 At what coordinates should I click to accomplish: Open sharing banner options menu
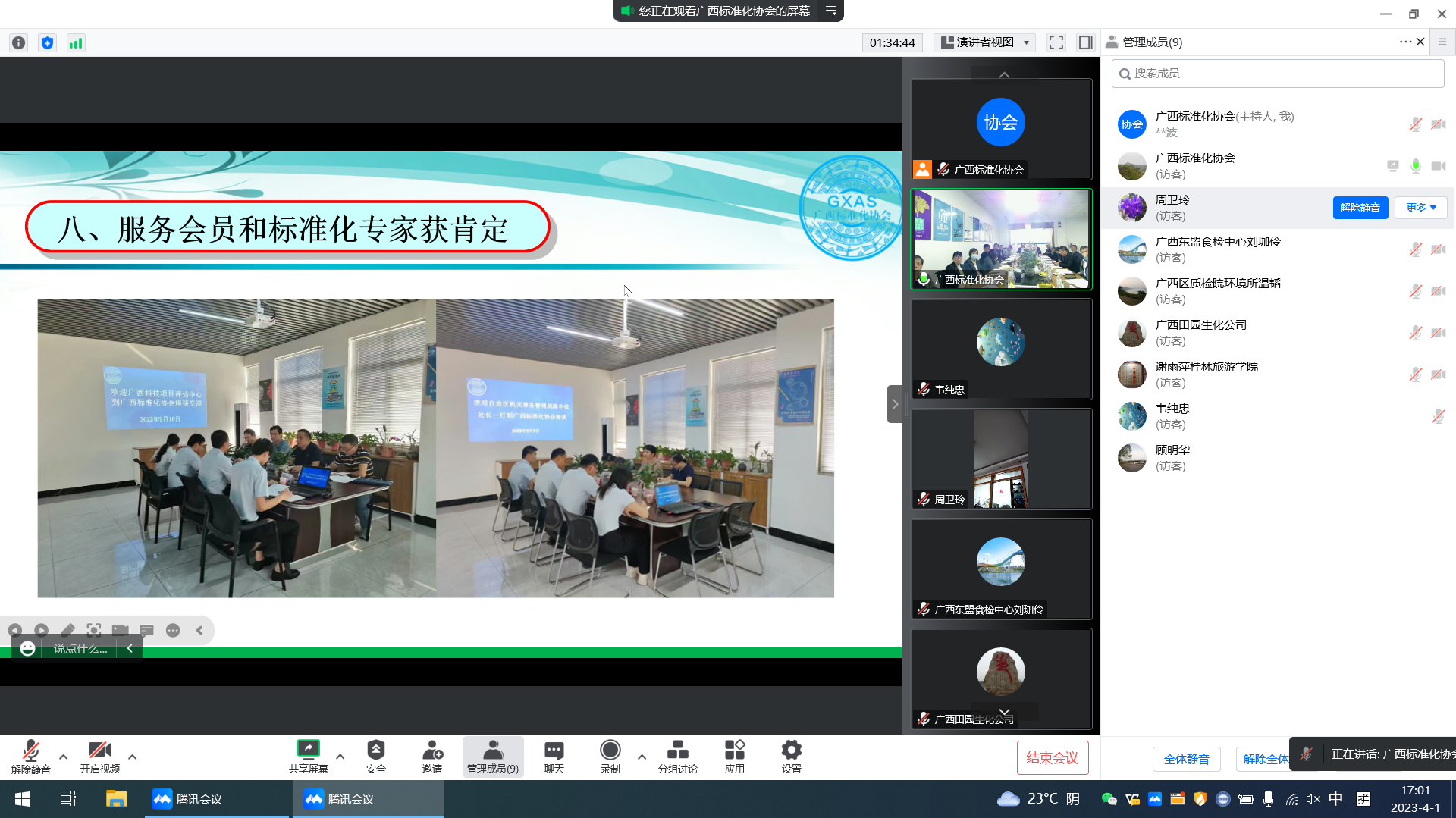[x=831, y=11]
